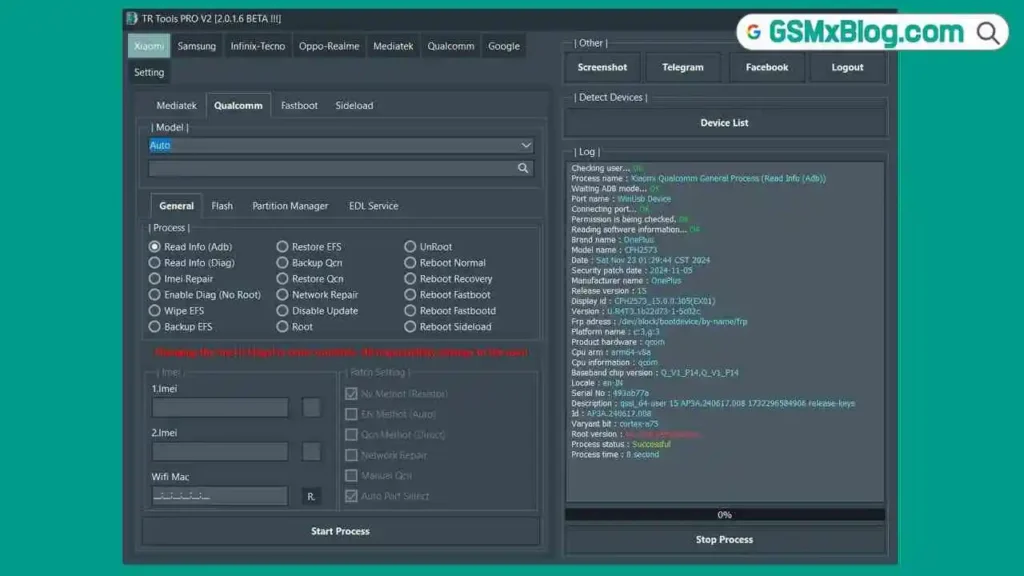Toggle the Network Repair patch checkbox

click(351, 455)
